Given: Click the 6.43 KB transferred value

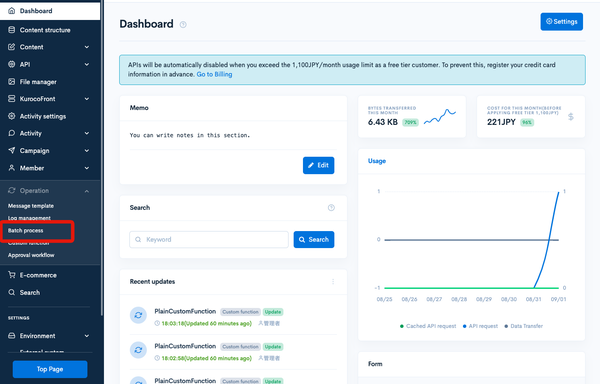Looking at the screenshot, I should click(x=383, y=122).
